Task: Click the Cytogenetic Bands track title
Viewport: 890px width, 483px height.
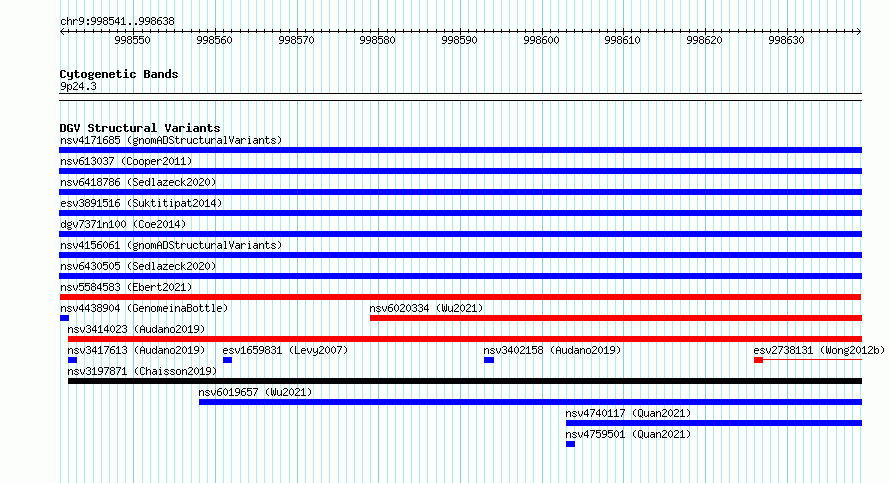Action: [x=119, y=74]
